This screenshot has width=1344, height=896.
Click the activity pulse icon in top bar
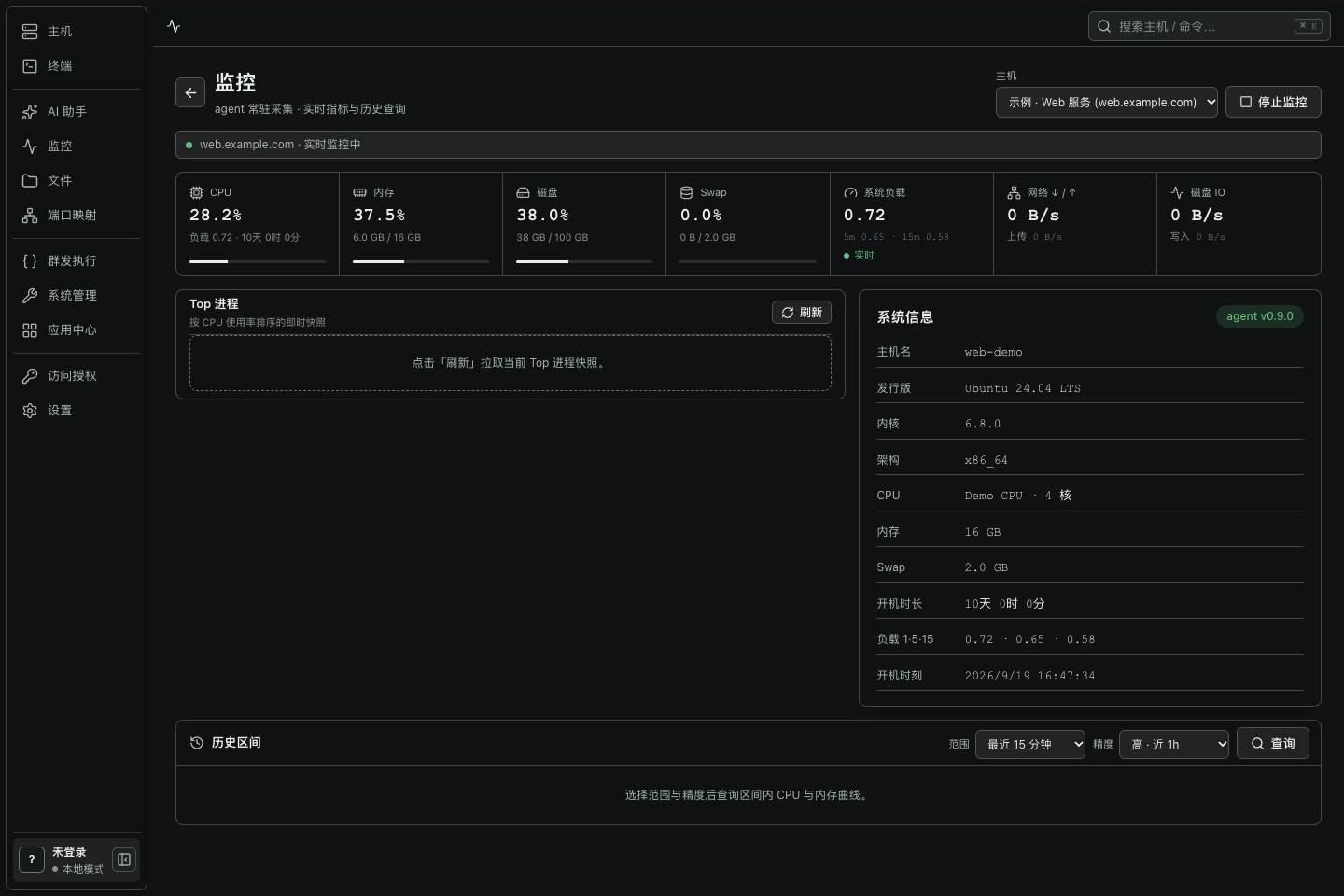click(x=174, y=26)
